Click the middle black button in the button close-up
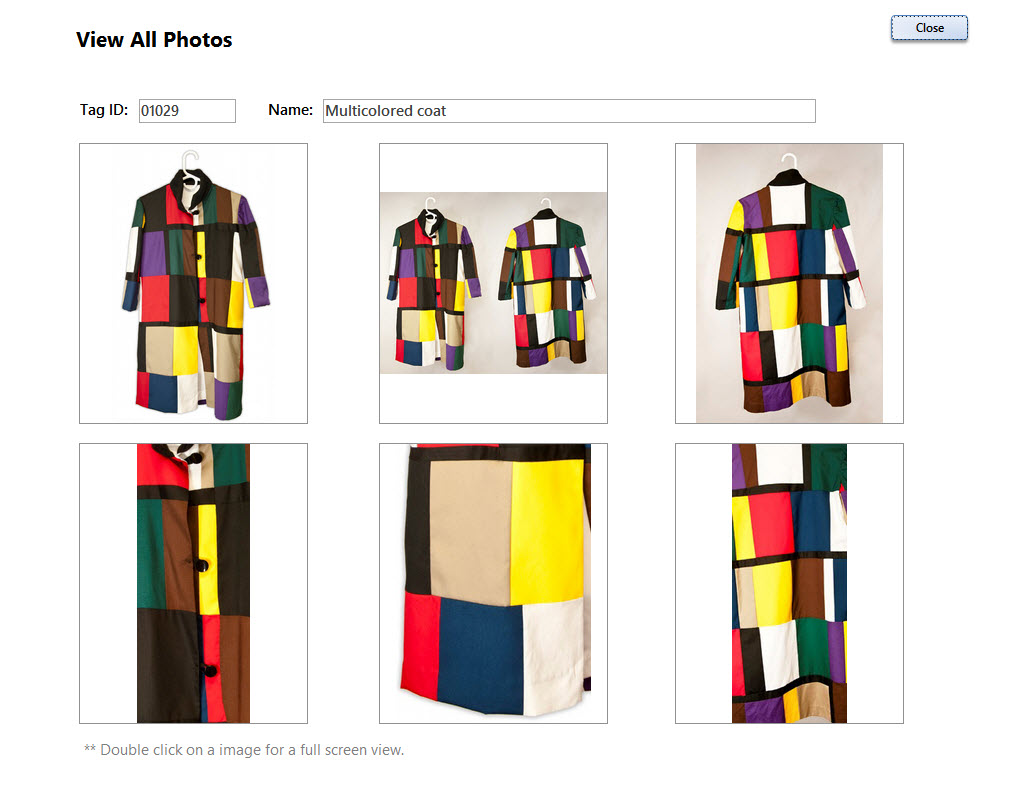This screenshot has height=798, width=1018. click(203, 565)
